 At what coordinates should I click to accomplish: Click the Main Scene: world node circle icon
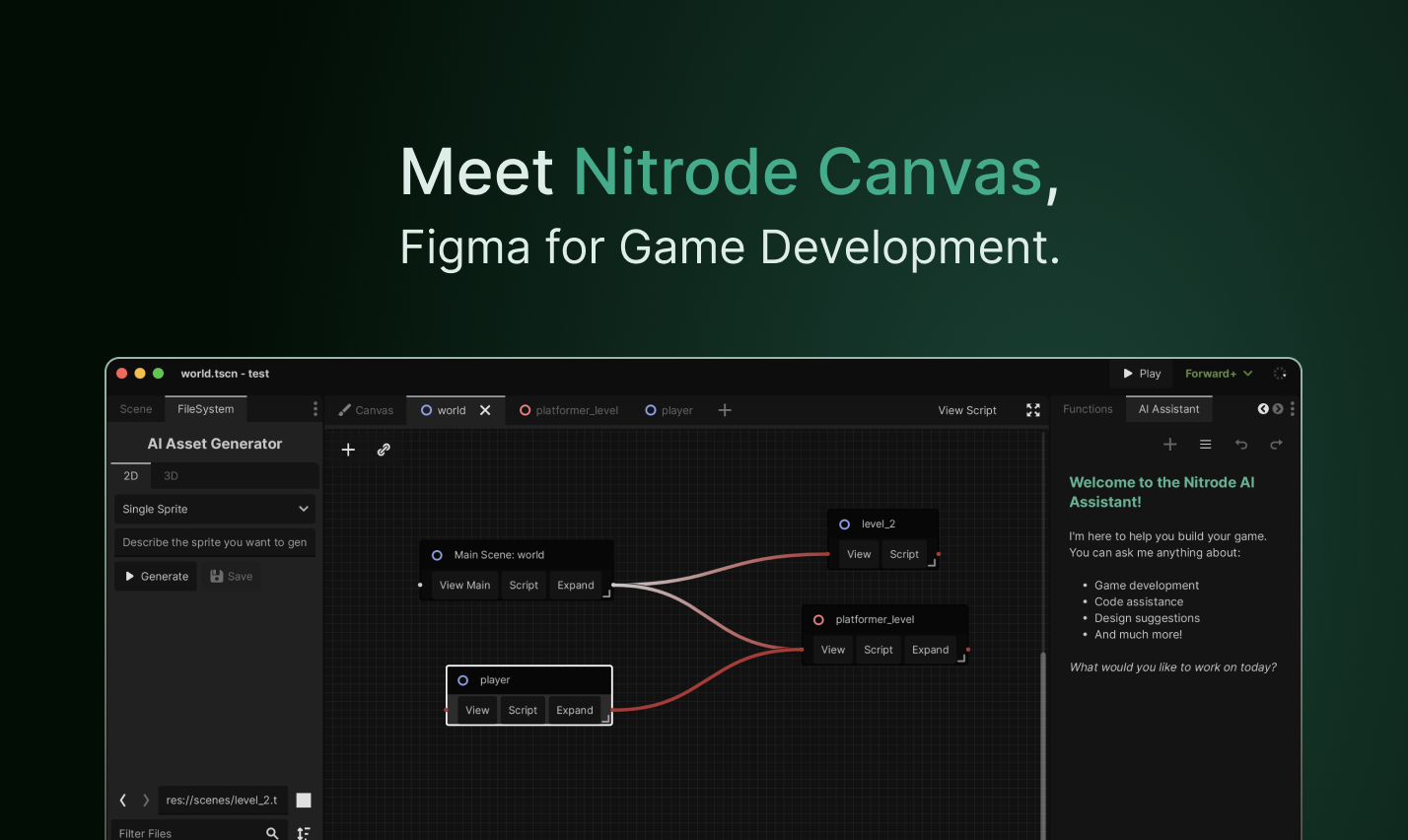437,555
